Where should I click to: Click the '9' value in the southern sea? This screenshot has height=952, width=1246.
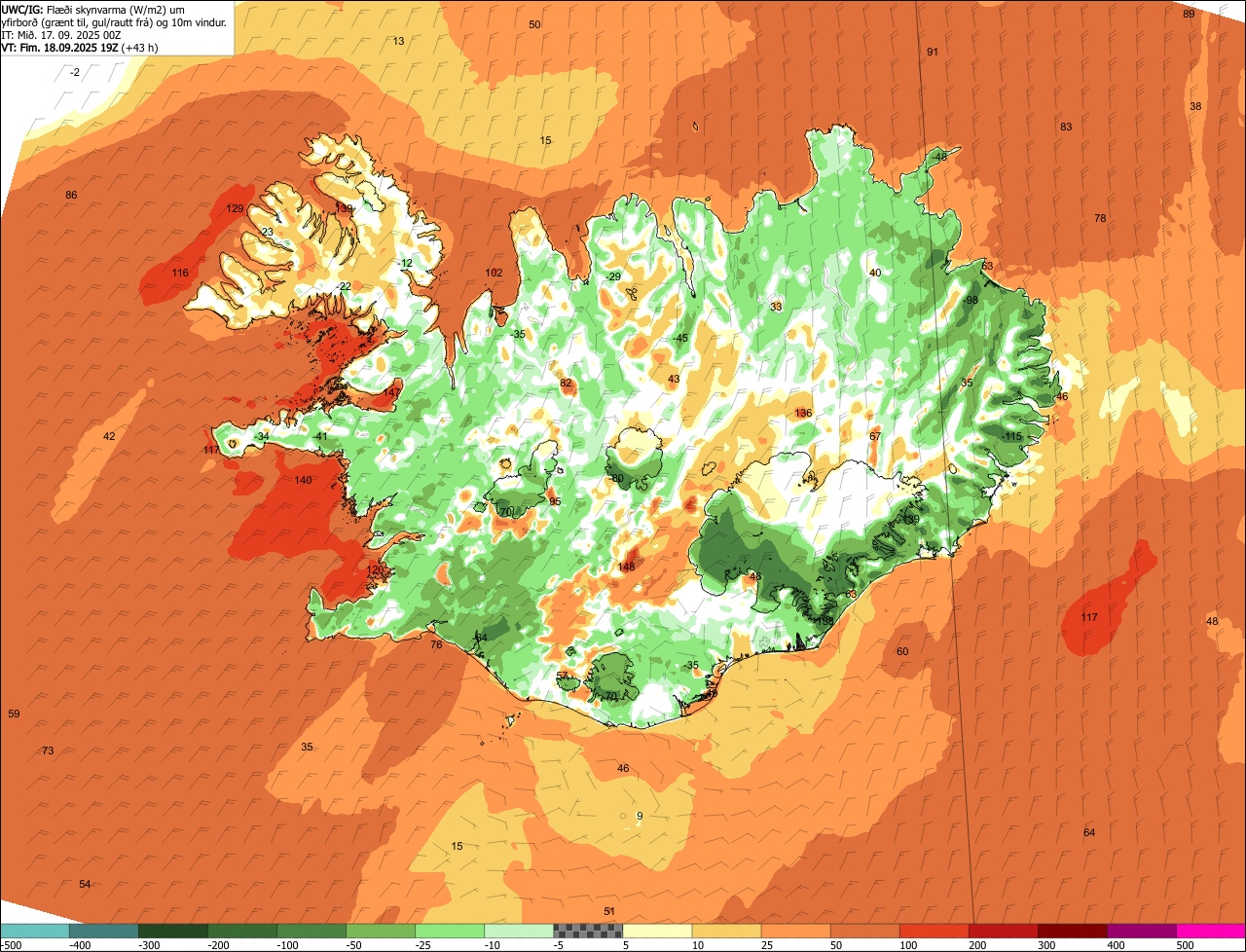point(640,816)
